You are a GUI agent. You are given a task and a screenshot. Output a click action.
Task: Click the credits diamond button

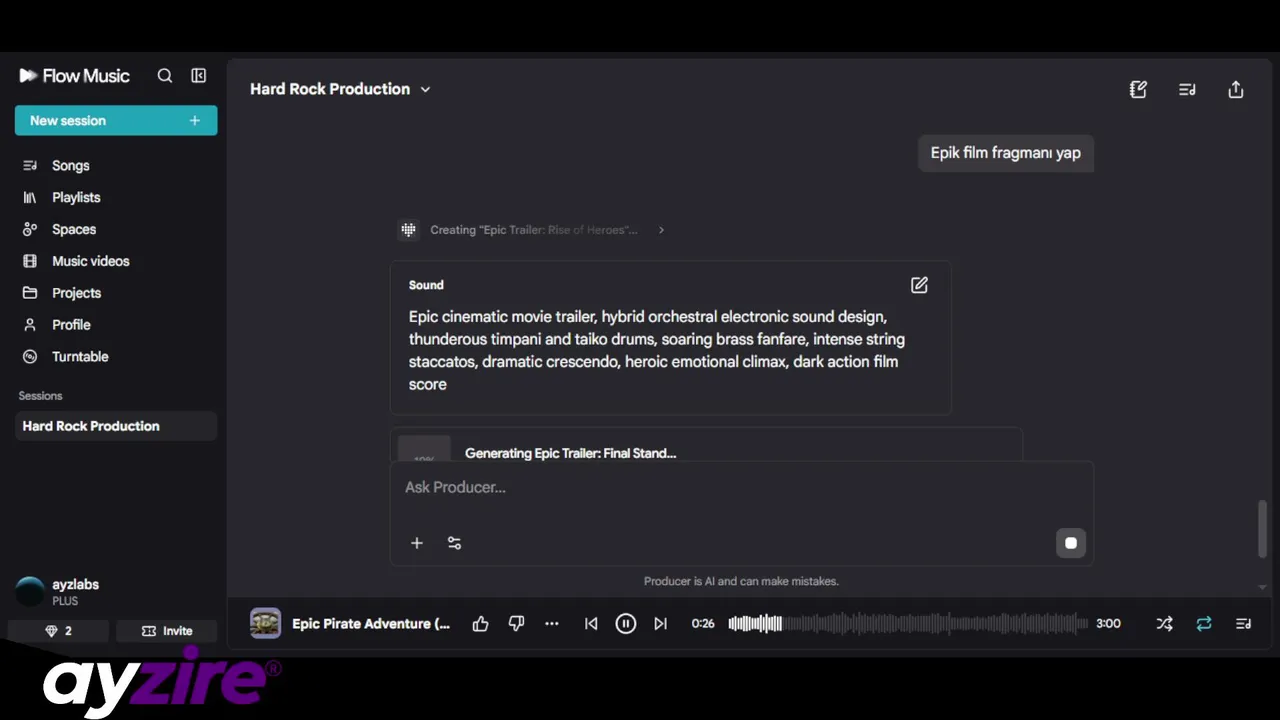click(59, 631)
